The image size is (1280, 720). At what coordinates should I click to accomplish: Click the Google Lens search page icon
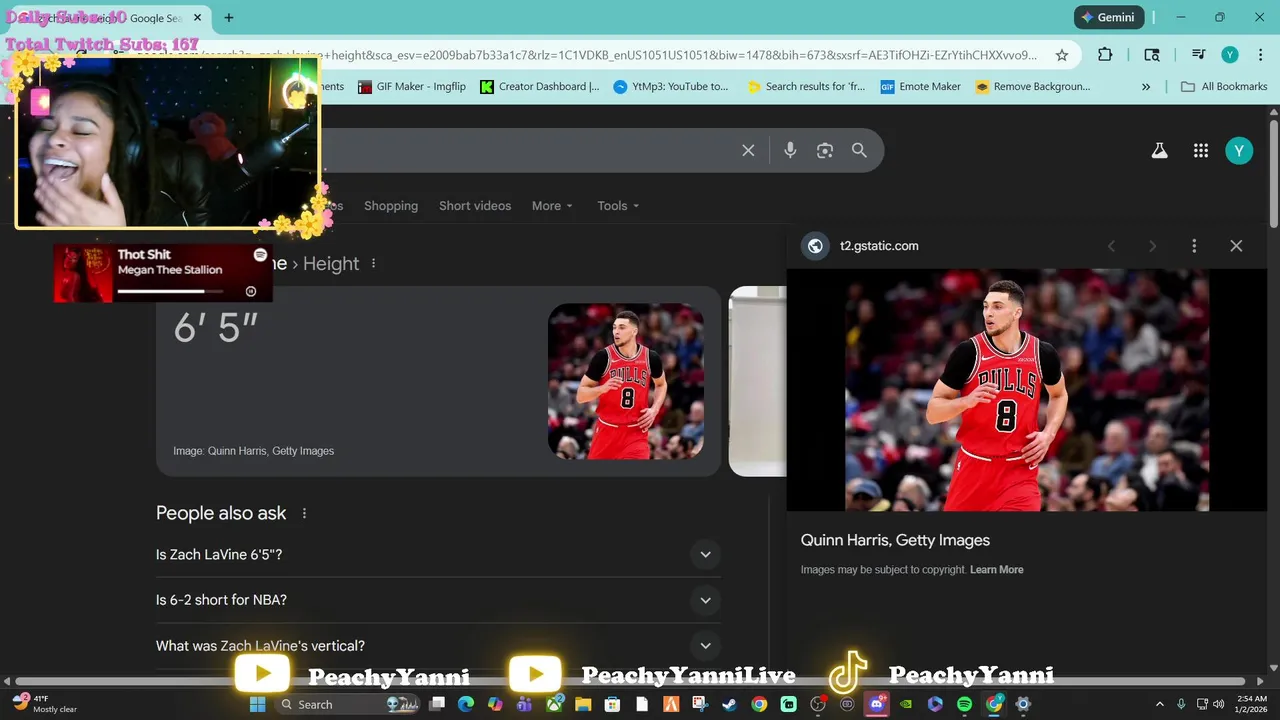pos(1152,55)
